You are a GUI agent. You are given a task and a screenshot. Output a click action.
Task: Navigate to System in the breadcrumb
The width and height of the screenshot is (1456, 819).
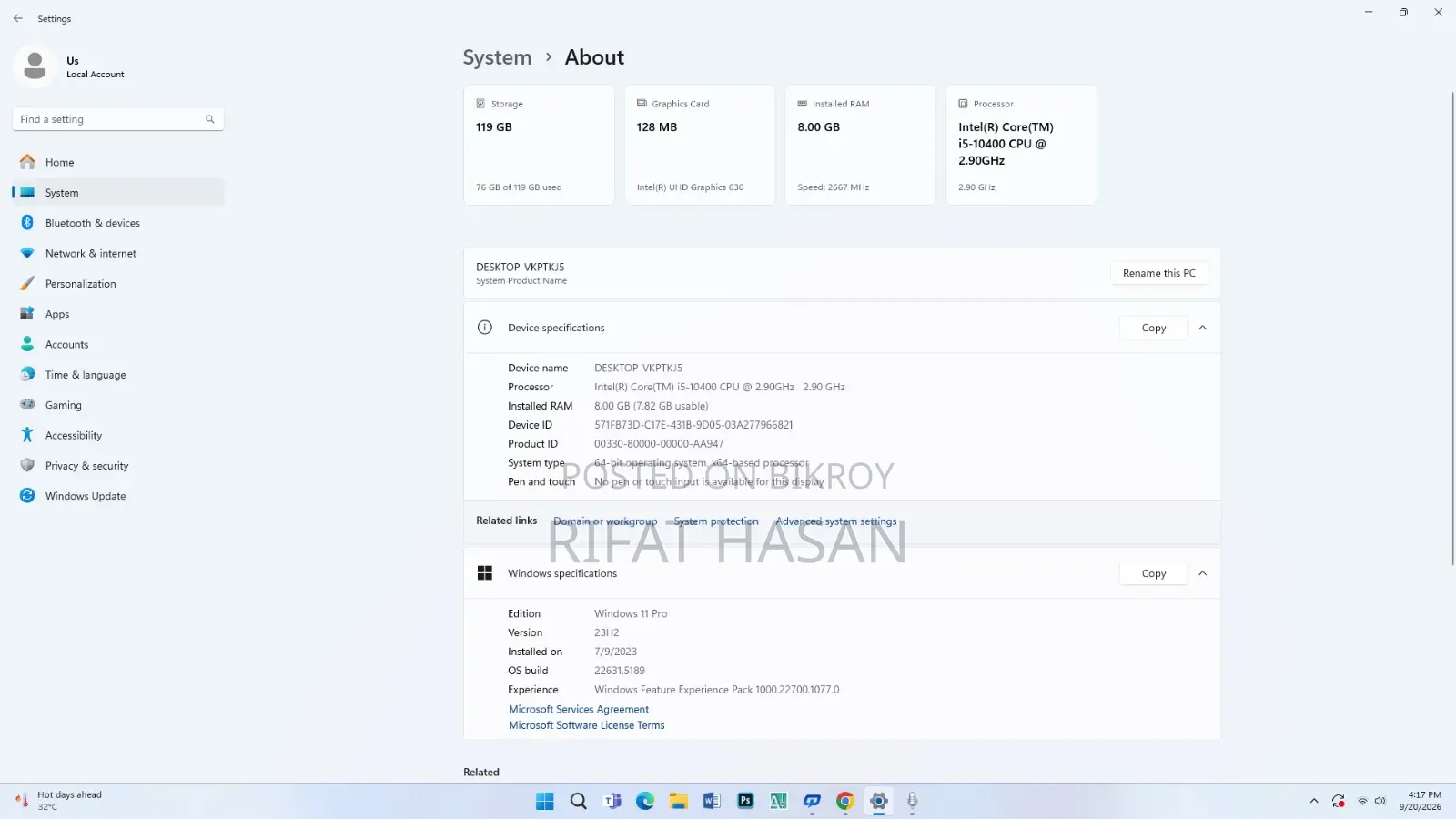pyautogui.click(x=497, y=57)
